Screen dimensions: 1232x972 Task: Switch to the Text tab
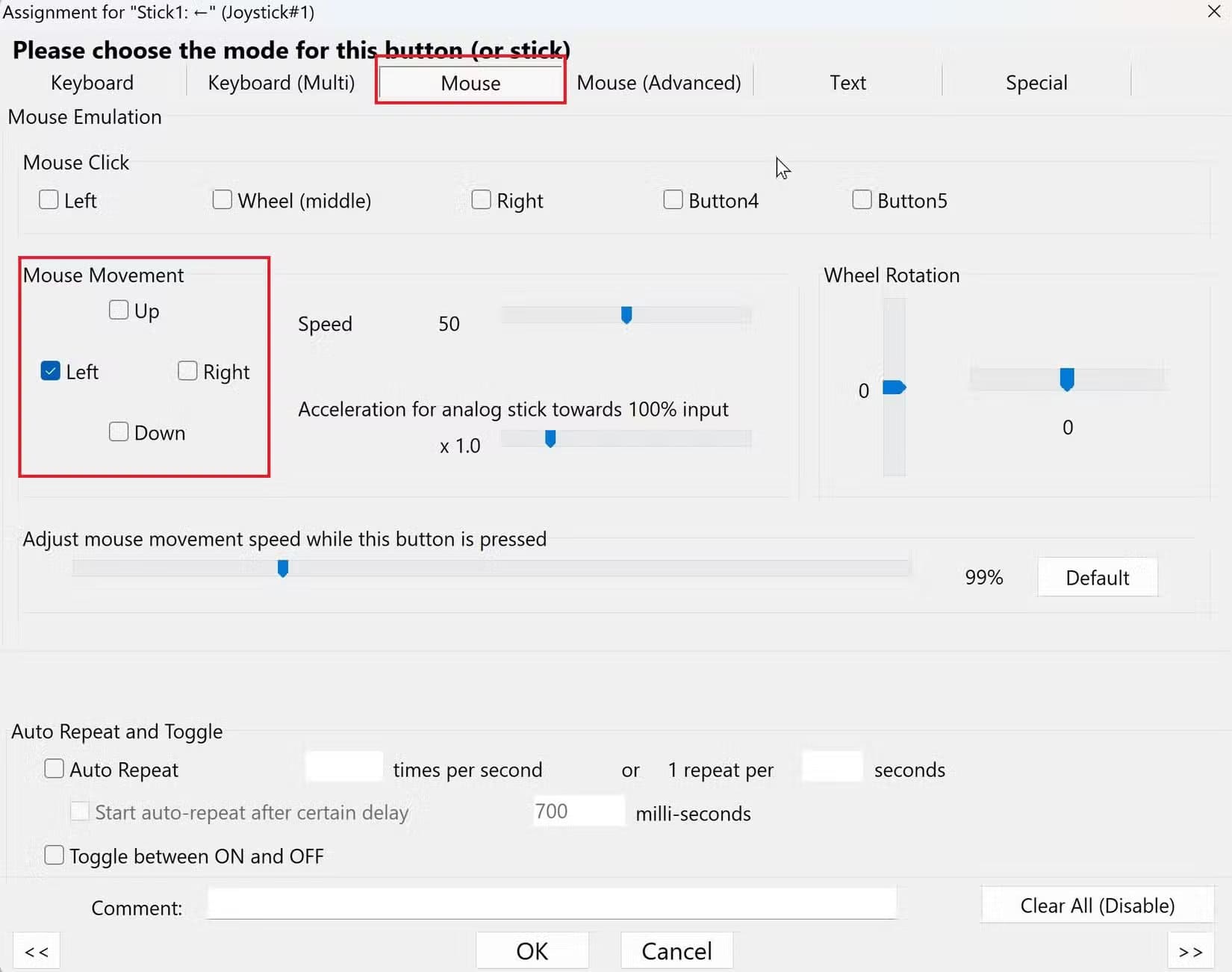coord(848,82)
